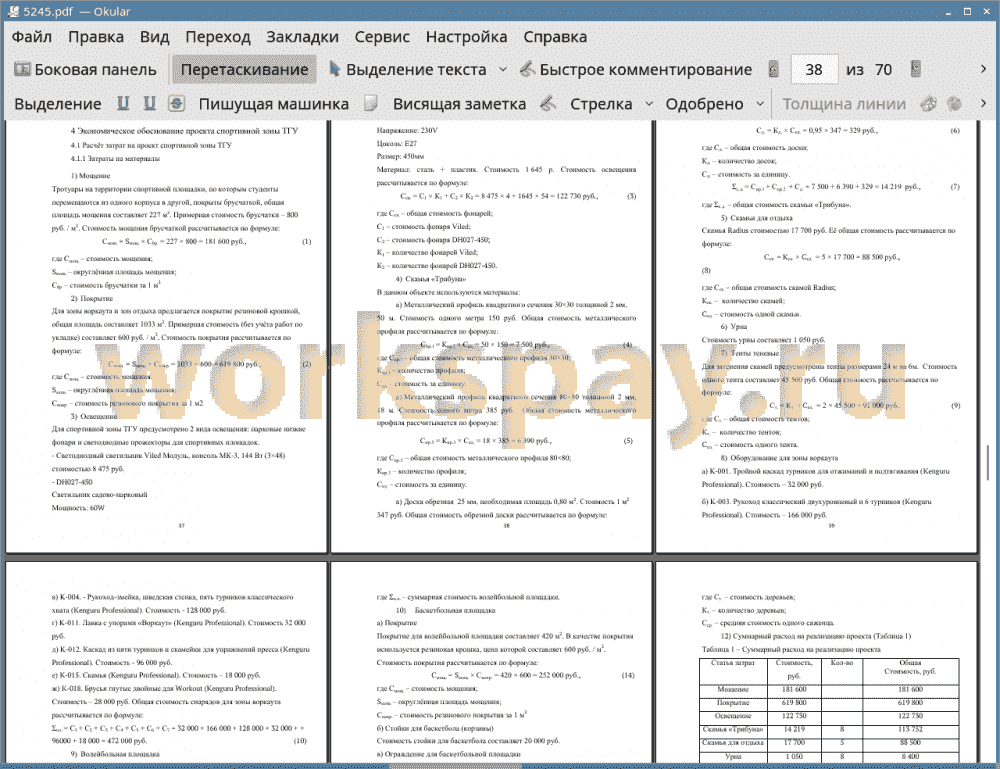
Task: Expand the Выделение текста tool dropdown arrow
Action: pos(503,70)
